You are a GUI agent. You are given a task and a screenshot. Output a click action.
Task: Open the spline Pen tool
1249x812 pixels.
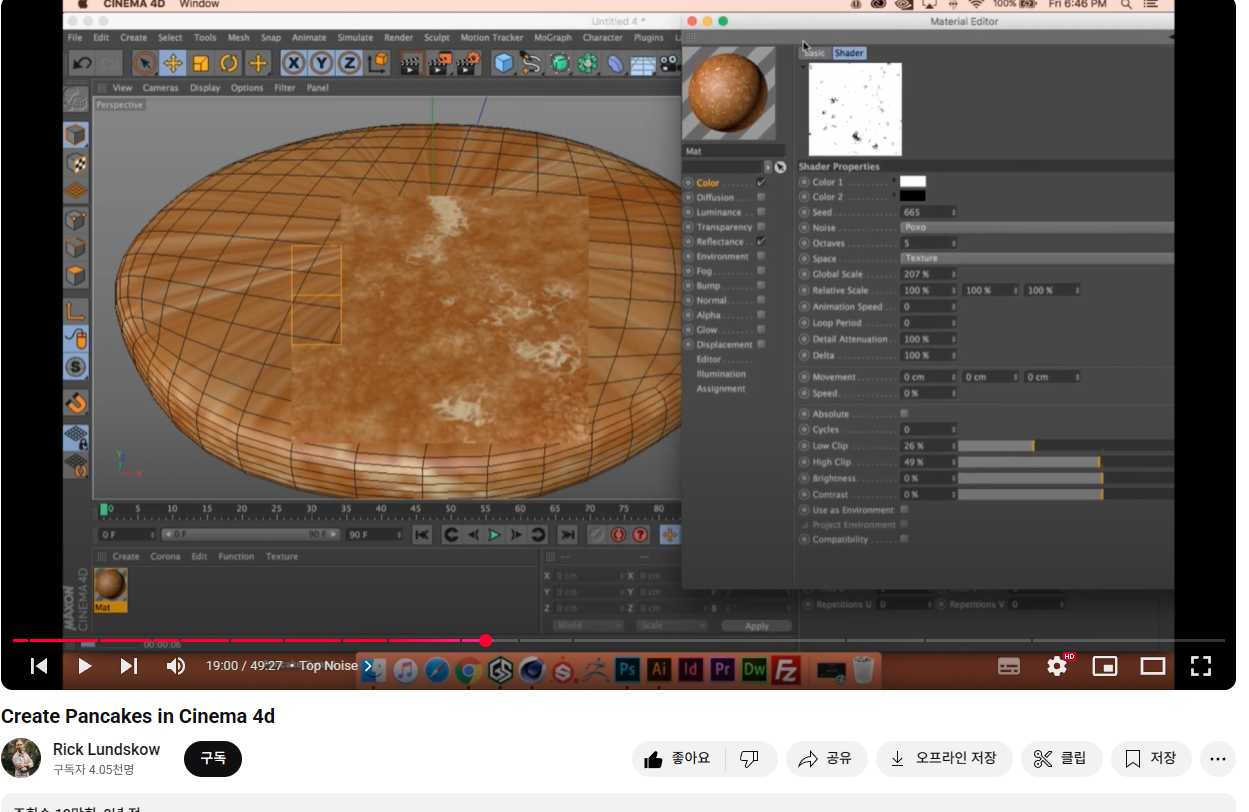click(x=531, y=64)
